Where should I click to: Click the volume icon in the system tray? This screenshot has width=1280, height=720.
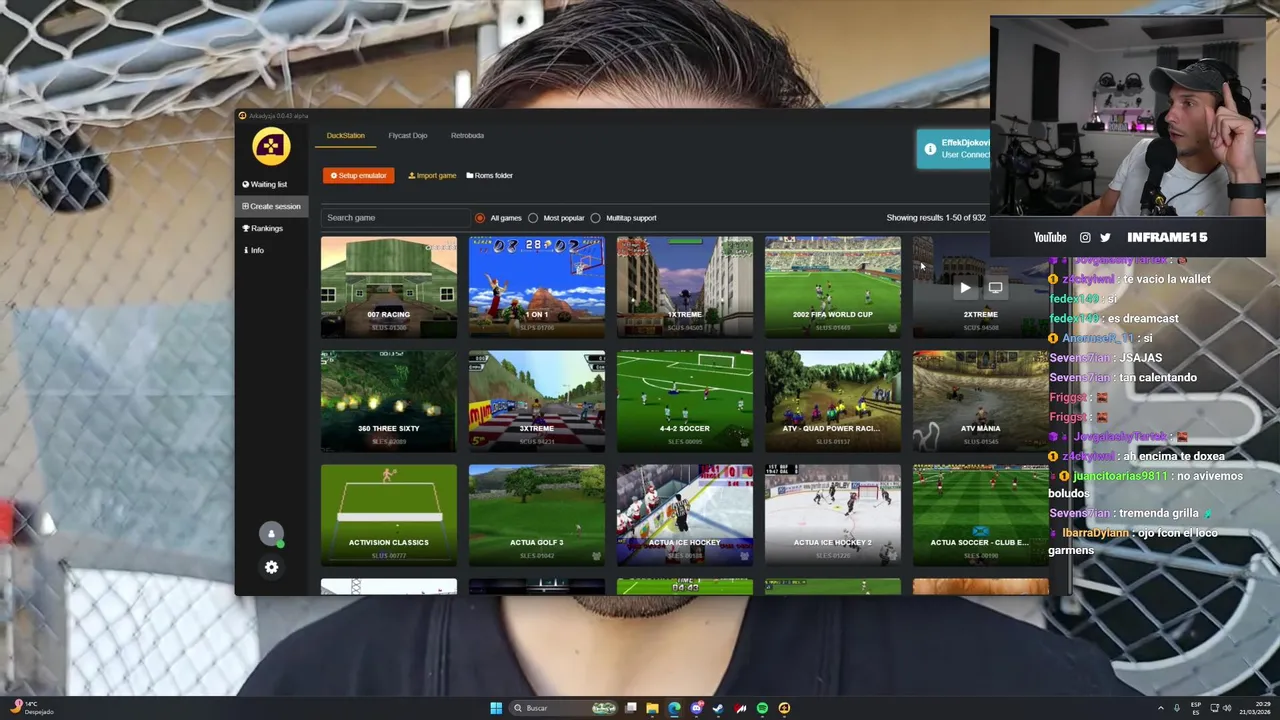coord(1227,708)
